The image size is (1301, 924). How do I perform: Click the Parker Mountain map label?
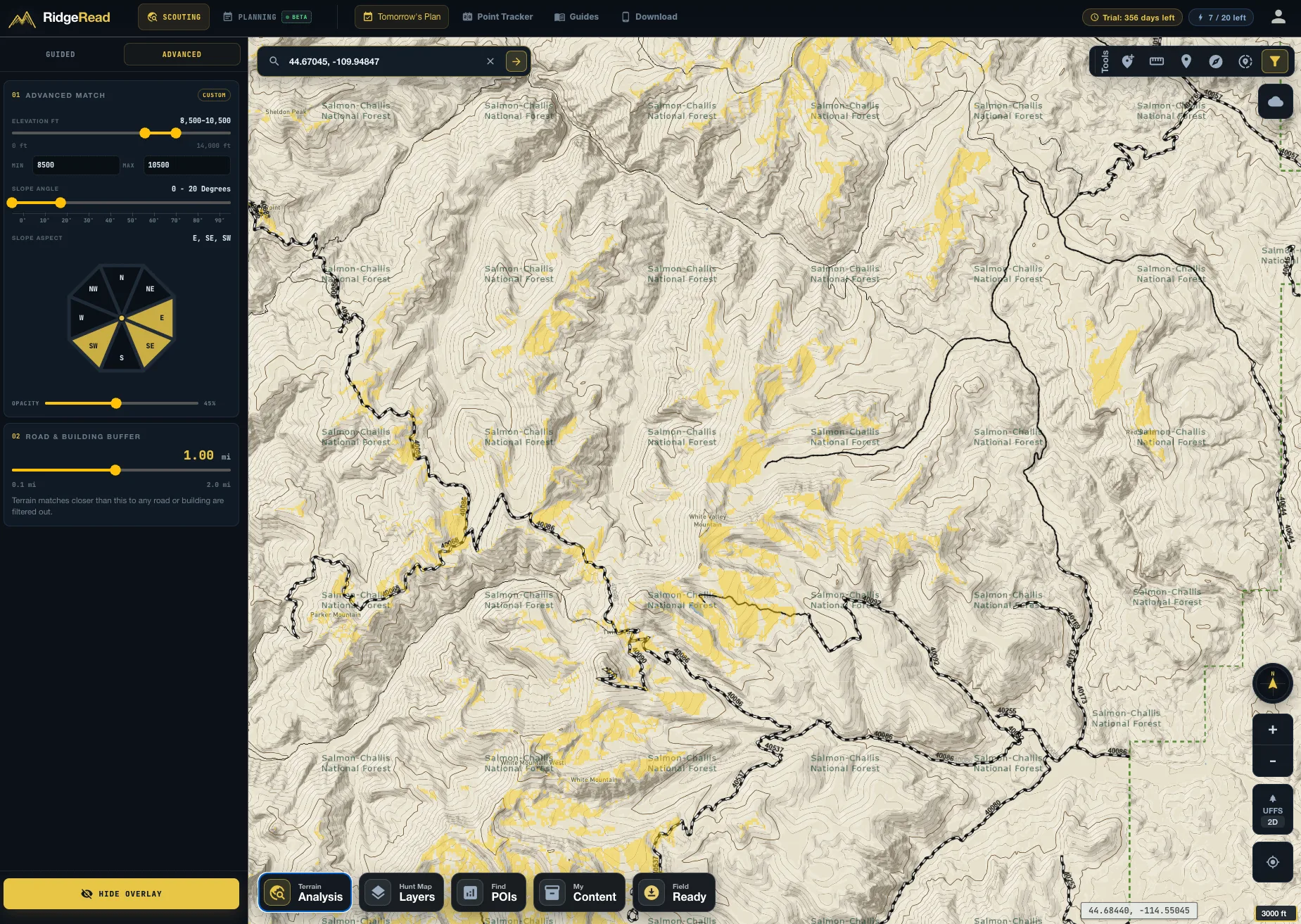pos(336,614)
